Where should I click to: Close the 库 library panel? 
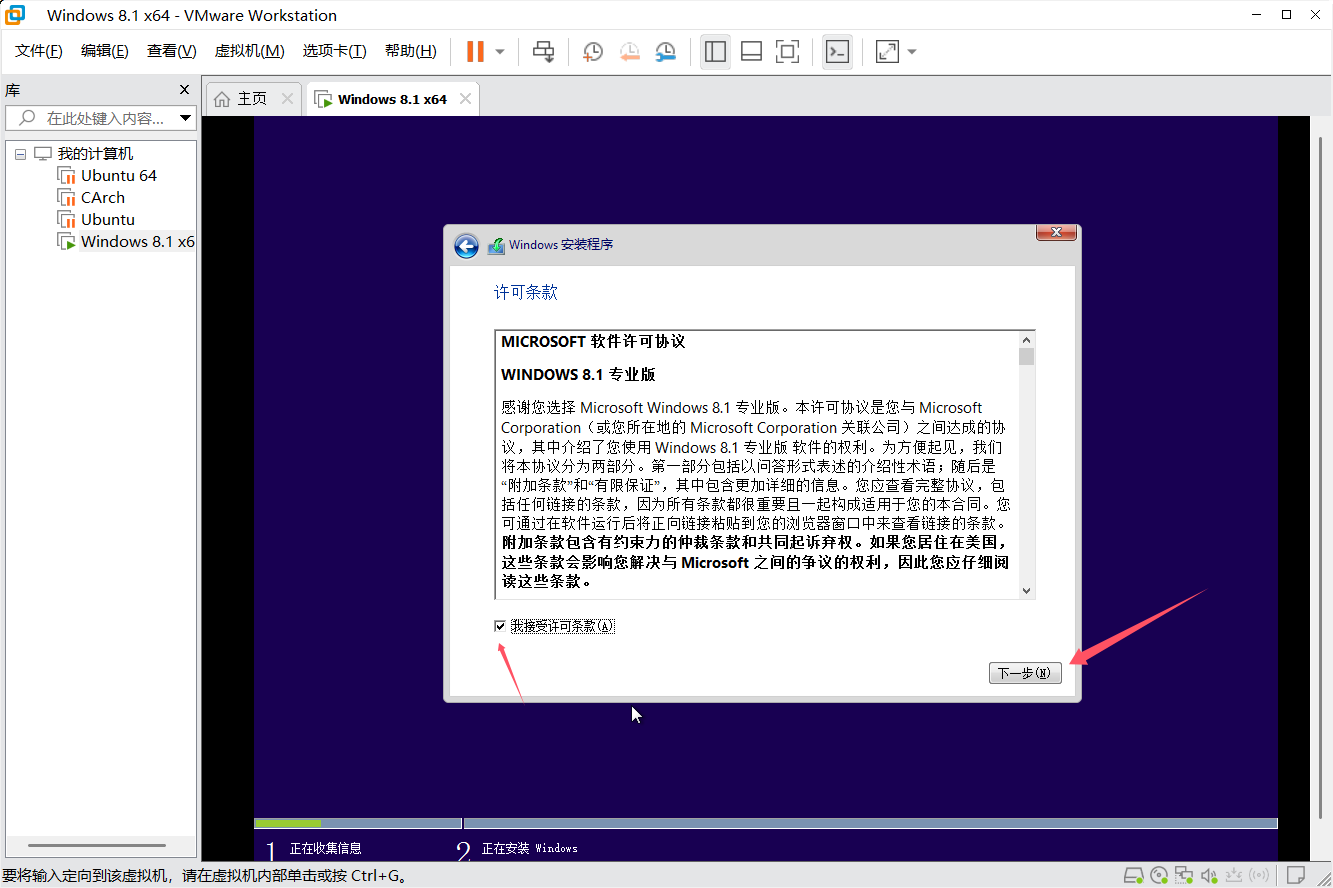[x=184, y=89]
